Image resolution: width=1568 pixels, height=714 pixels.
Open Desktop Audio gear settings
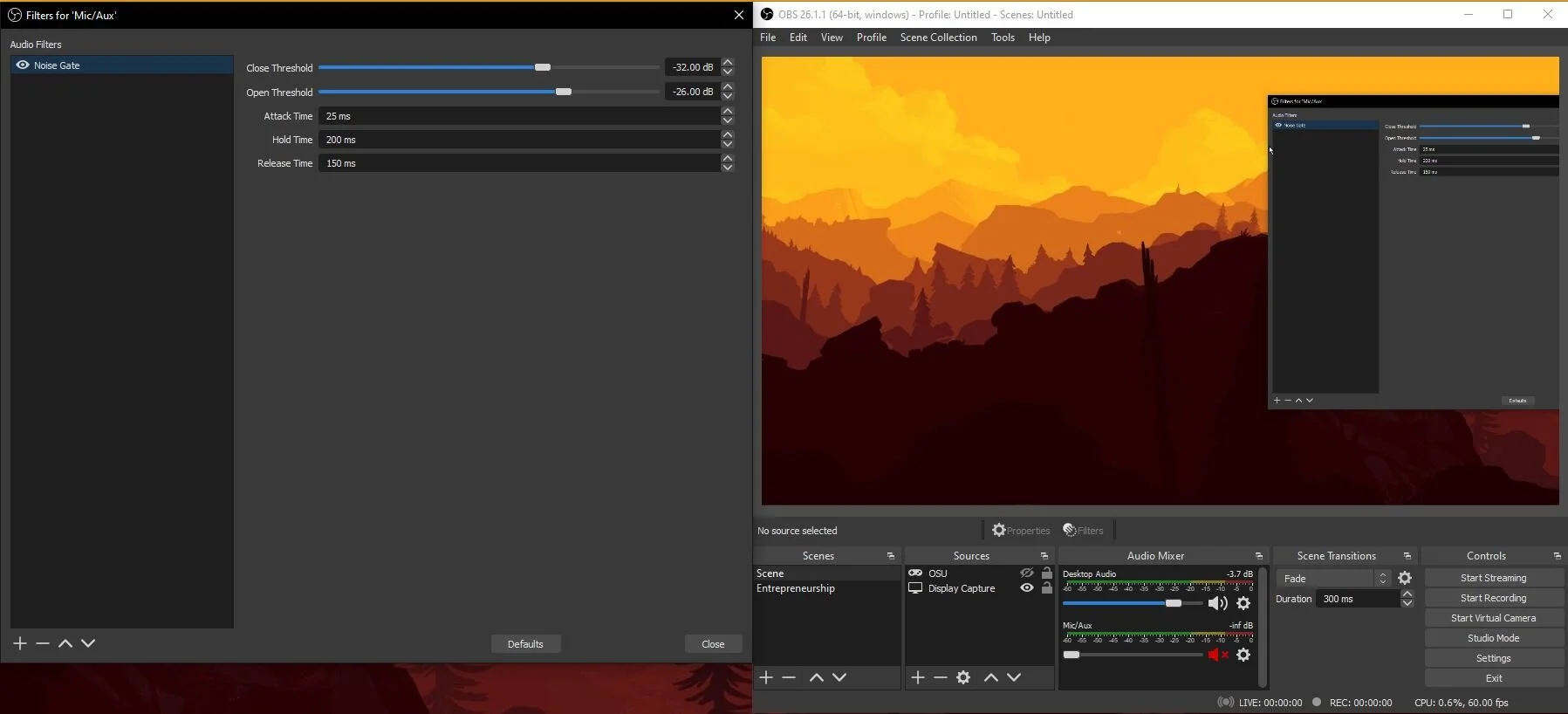pyautogui.click(x=1243, y=603)
